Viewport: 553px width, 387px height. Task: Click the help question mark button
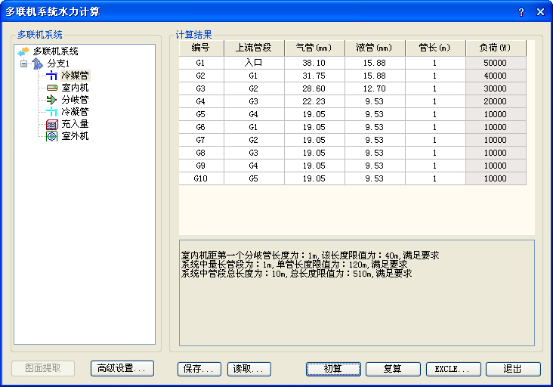coord(521,12)
